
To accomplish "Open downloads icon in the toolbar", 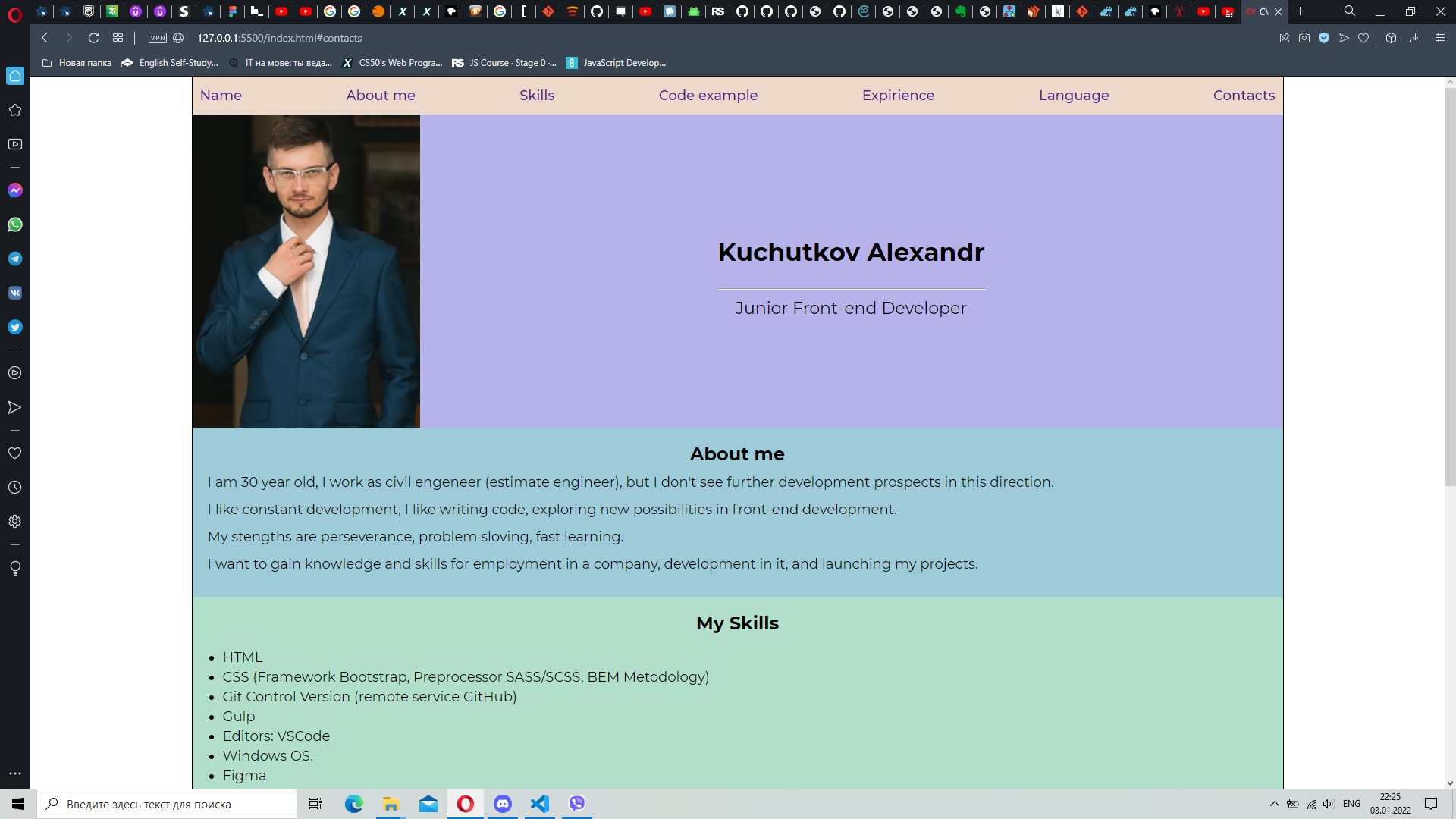I will [1415, 38].
